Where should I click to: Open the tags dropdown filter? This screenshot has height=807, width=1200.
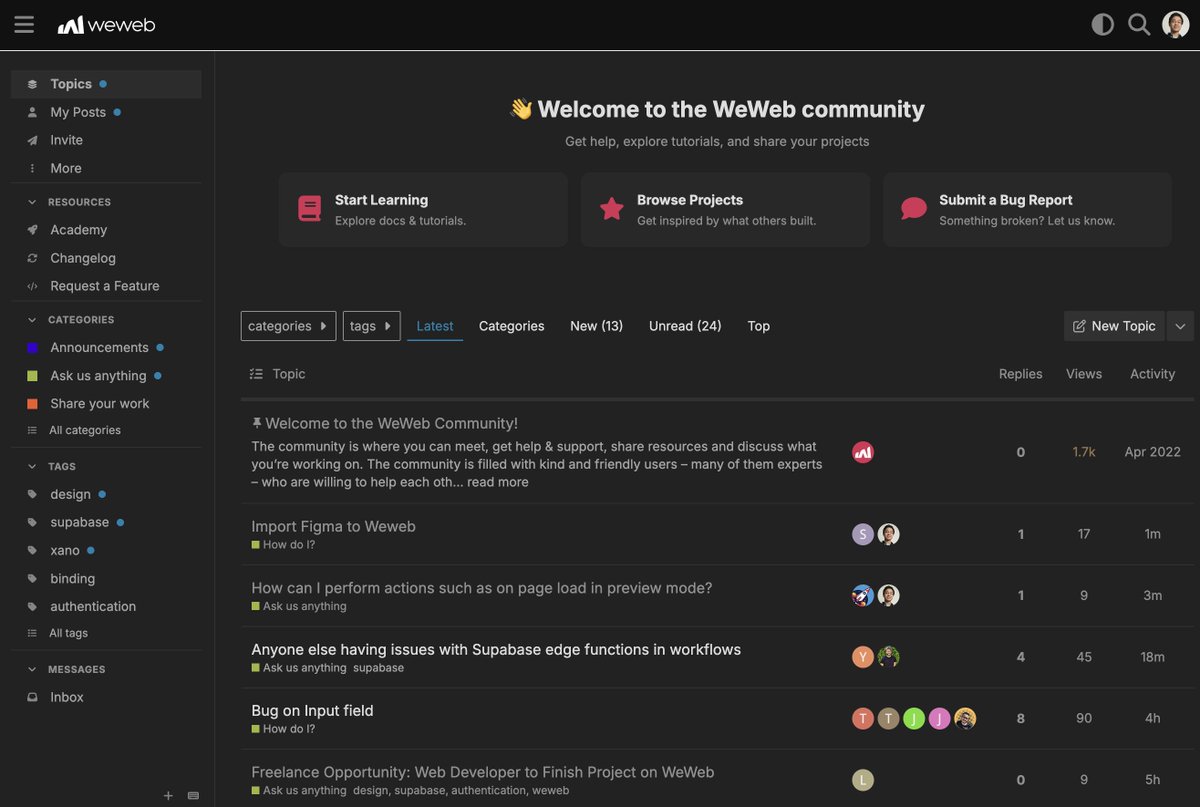click(371, 326)
